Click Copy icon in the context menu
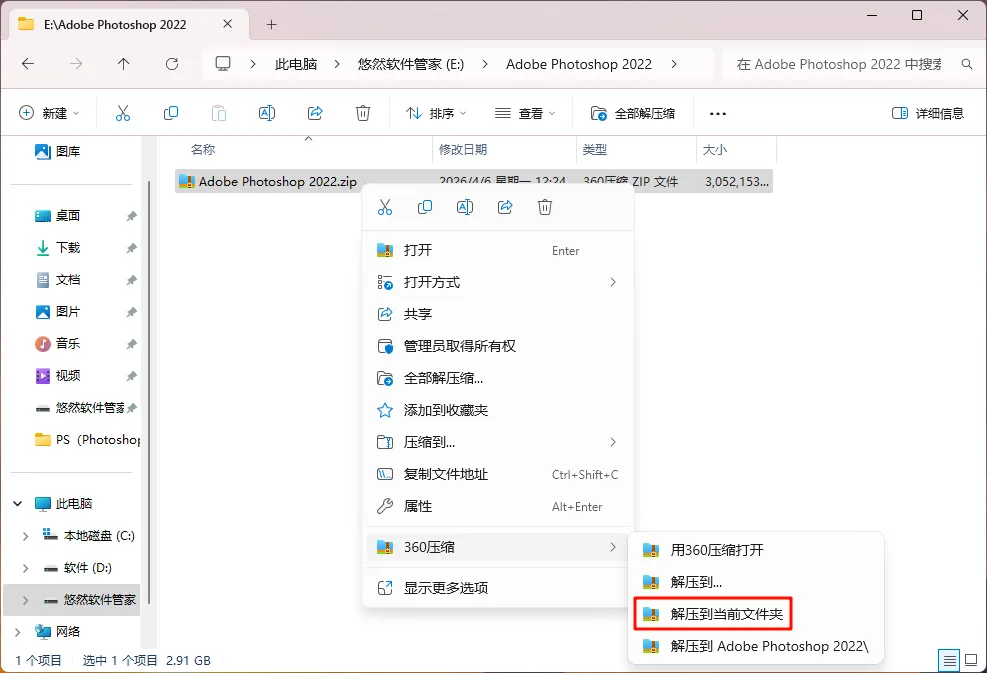The image size is (987, 673). (x=425, y=207)
